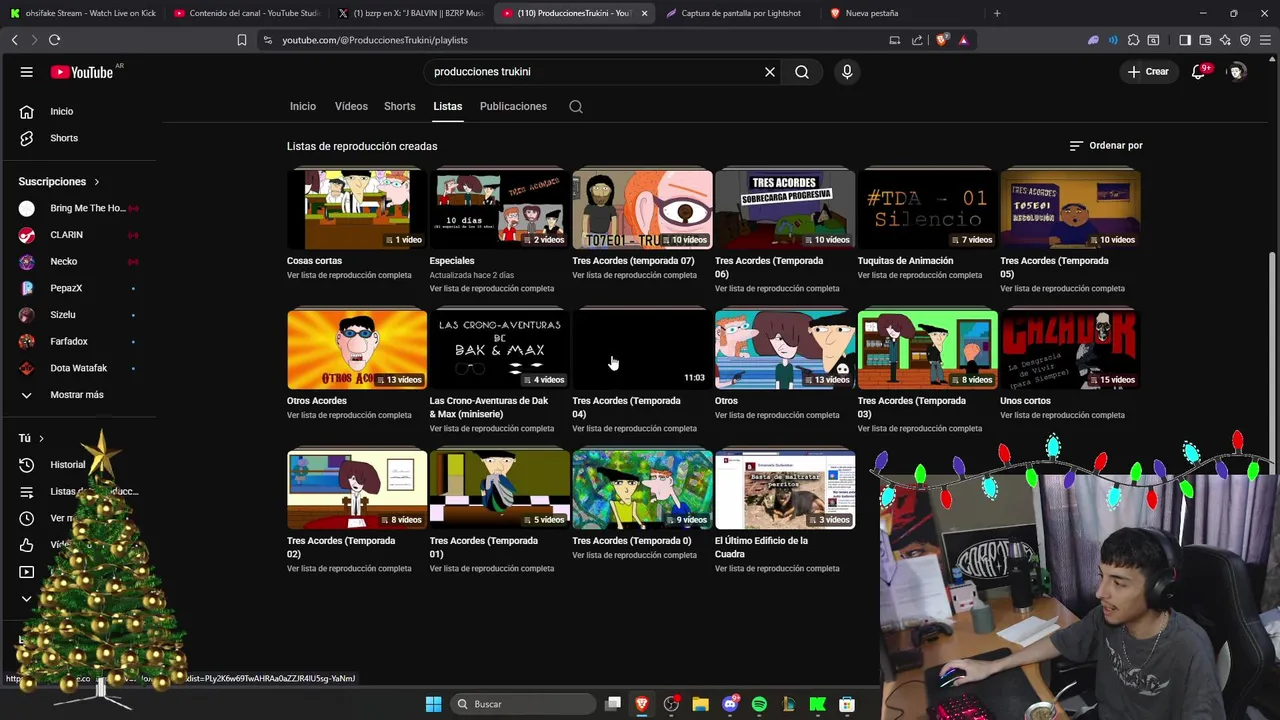Go to the YouTube logo home
This screenshot has width=1280, height=720.
pyautogui.click(x=83, y=72)
